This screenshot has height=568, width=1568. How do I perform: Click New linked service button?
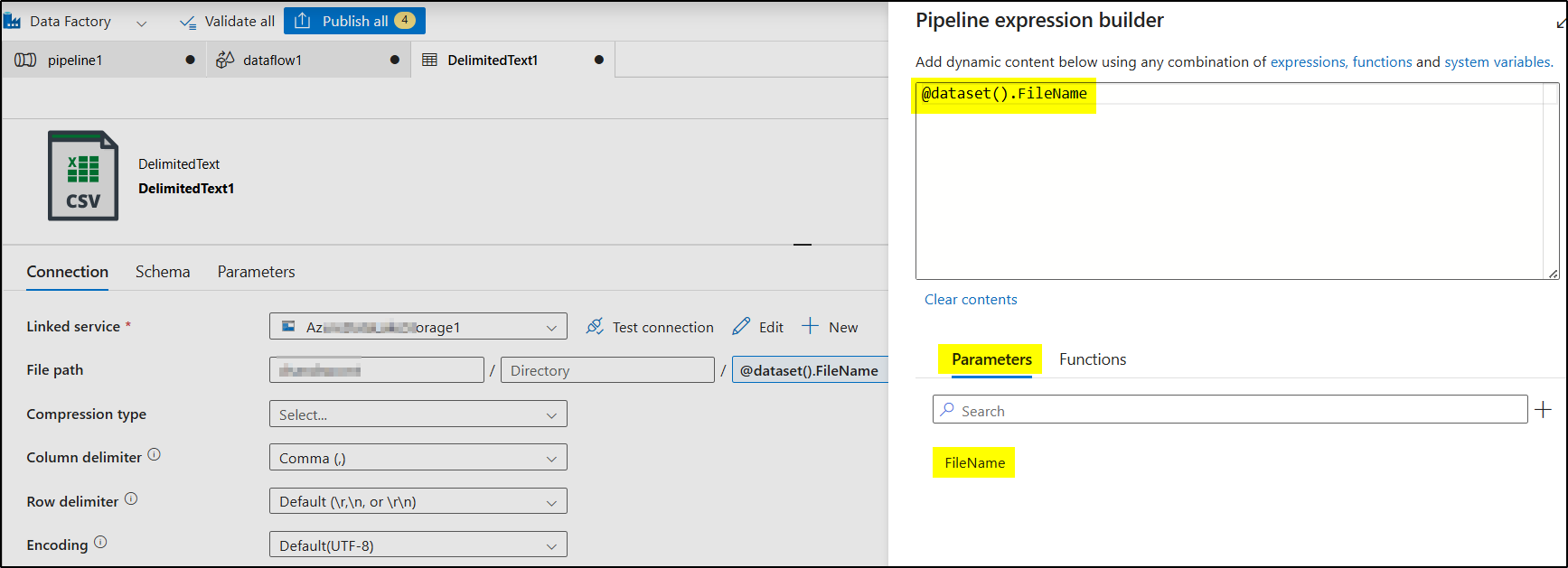[830, 327]
